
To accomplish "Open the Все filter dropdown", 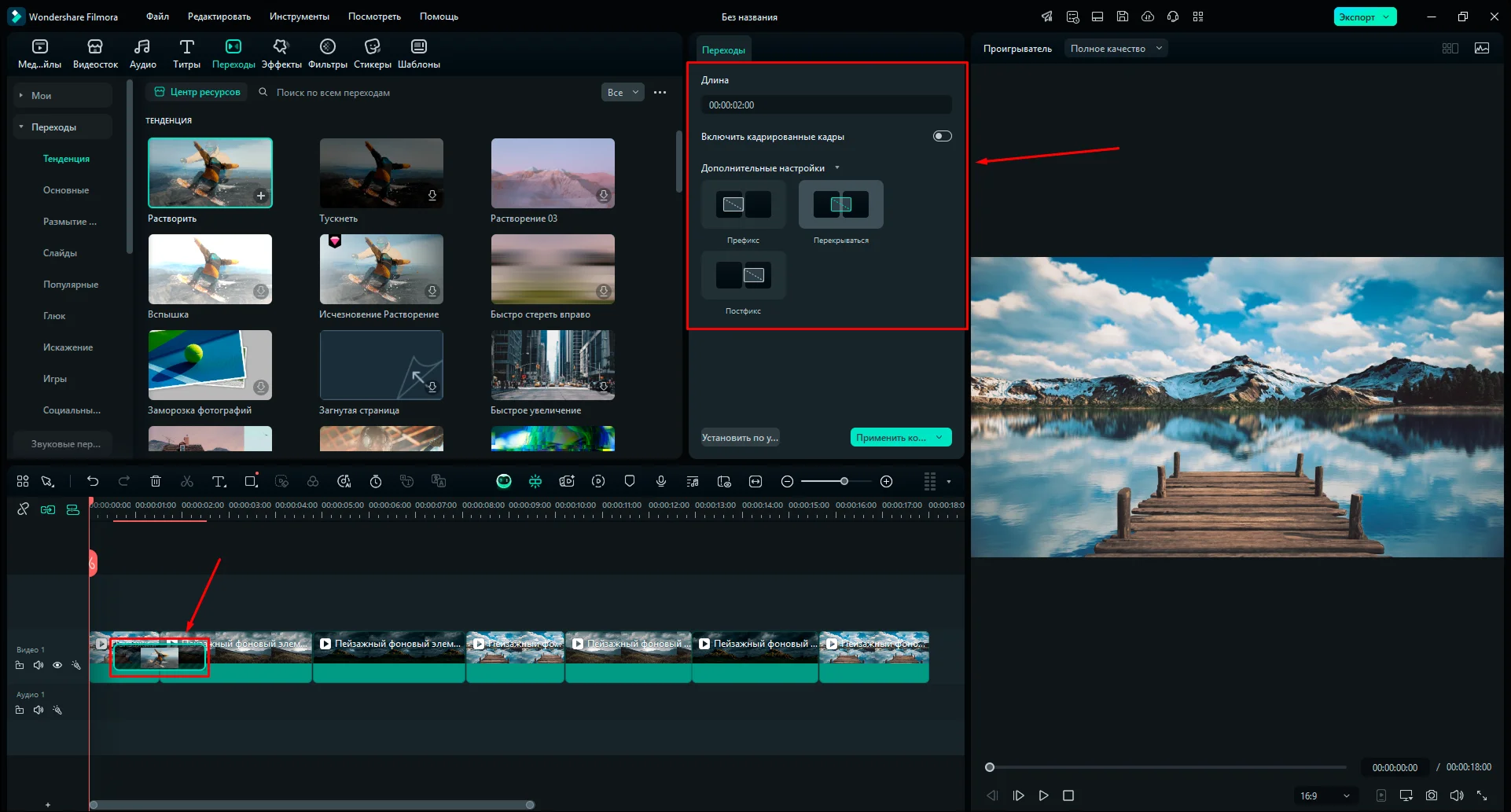I will pyautogui.click(x=623, y=92).
